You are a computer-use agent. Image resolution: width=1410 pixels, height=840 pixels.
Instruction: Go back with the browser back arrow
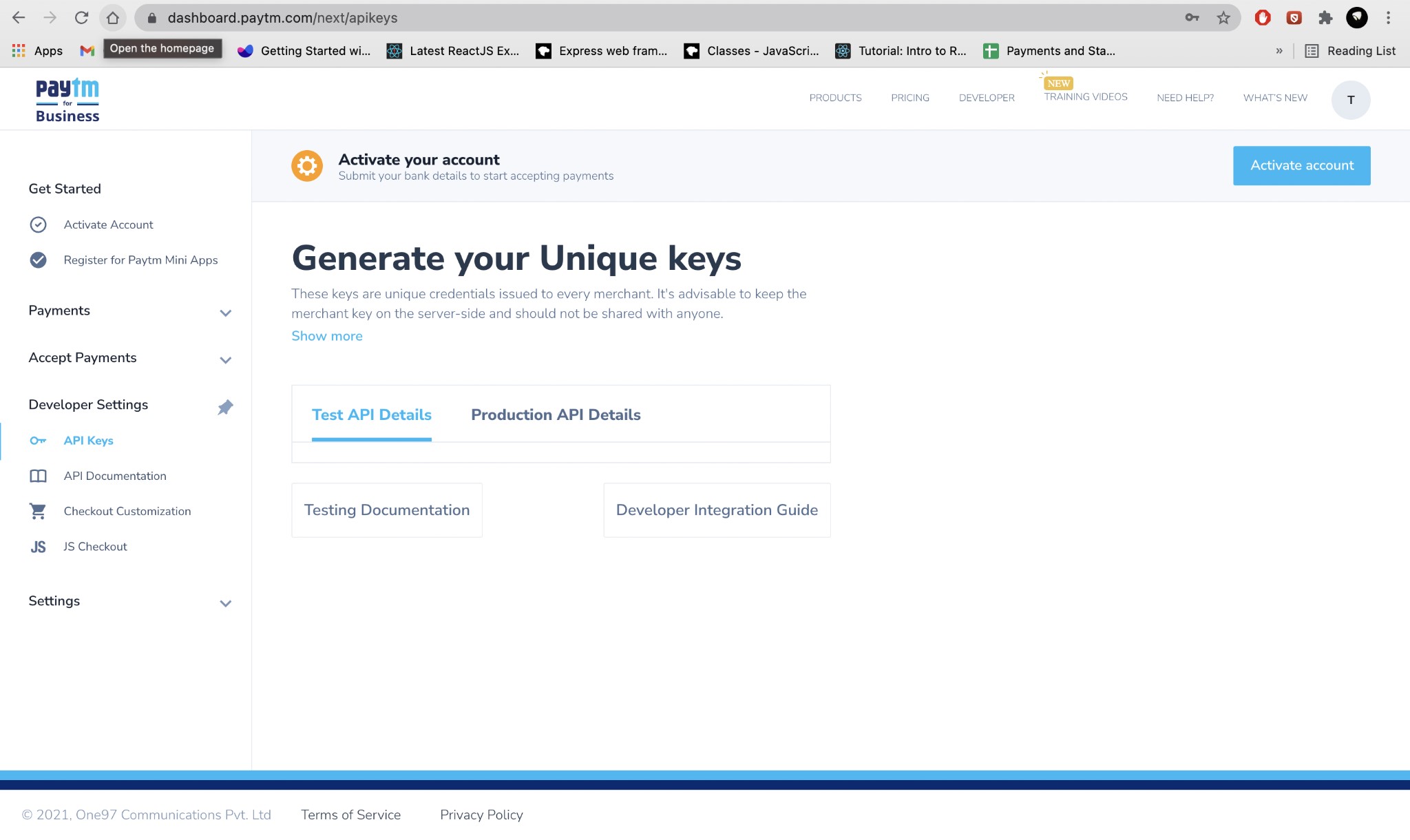tap(19, 18)
